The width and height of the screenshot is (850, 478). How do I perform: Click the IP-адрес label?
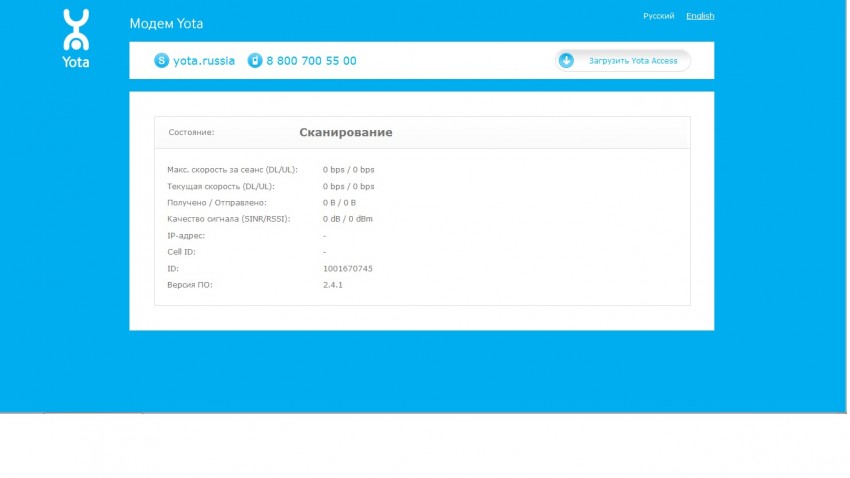click(x=186, y=236)
